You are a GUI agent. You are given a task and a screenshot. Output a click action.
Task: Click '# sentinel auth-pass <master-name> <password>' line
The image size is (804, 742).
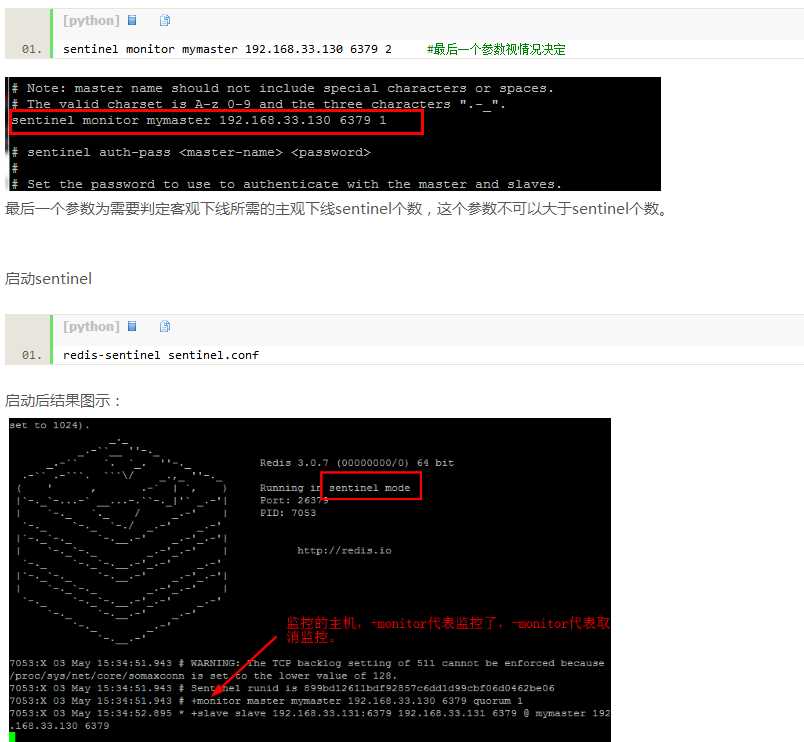pos(191,152)
